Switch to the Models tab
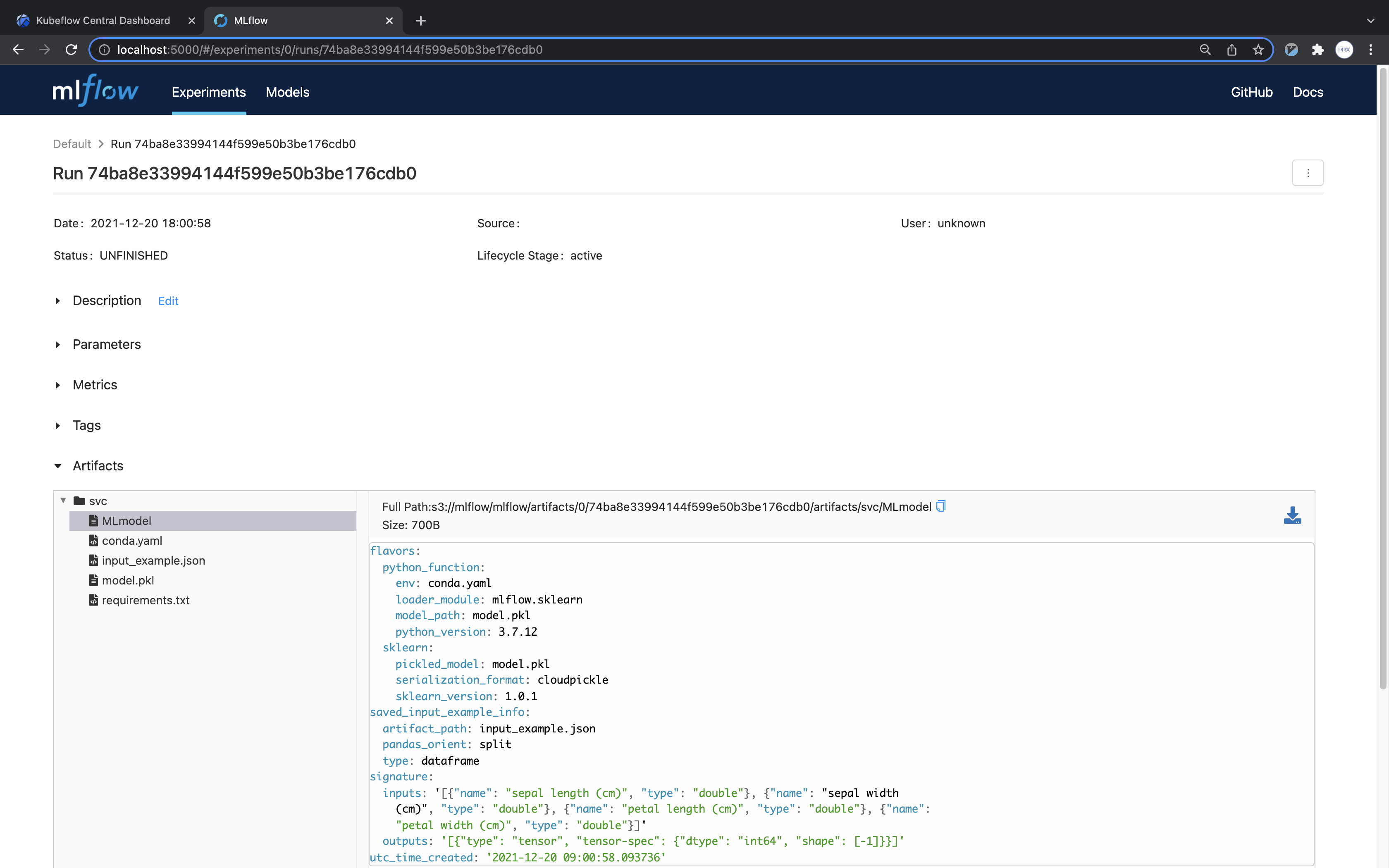 [x=288, y=92]
